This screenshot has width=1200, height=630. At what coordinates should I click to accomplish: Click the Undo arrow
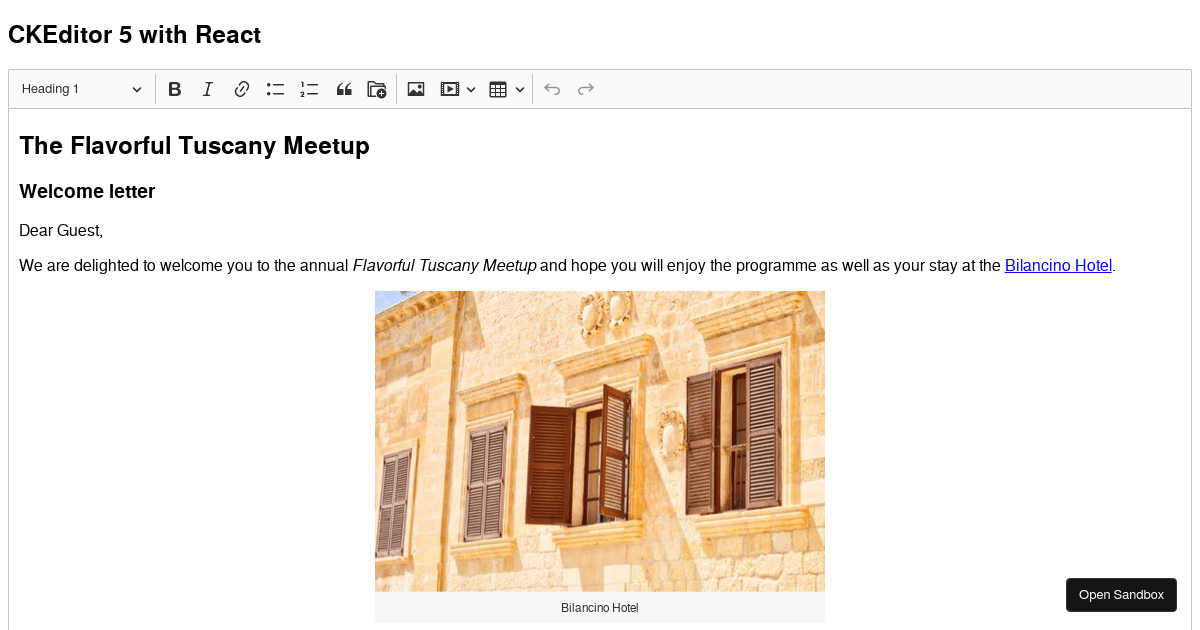point(552,89)
